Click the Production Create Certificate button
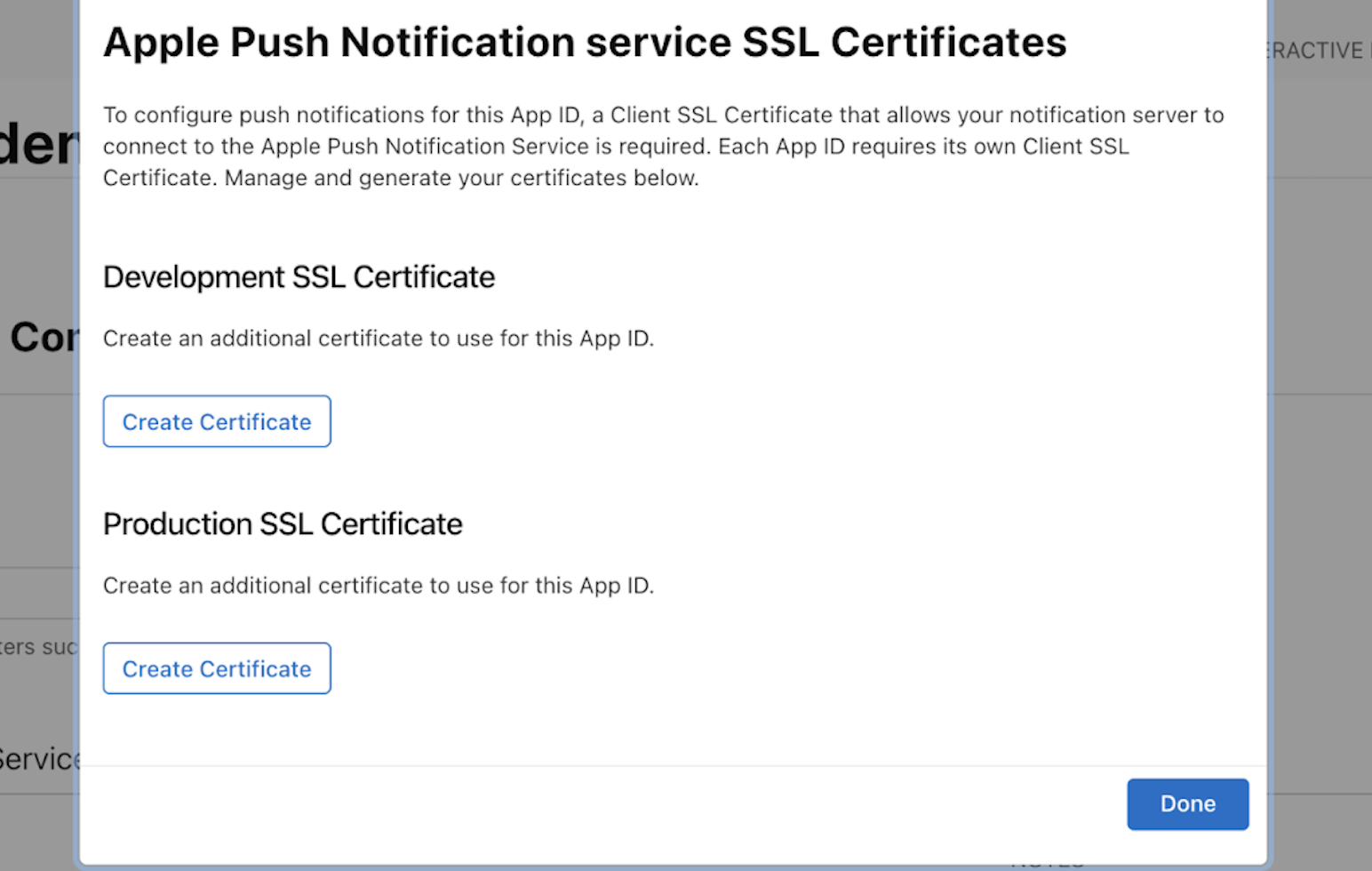The image size is (1372, 871). pyautogui.click(x=216, y=668)
